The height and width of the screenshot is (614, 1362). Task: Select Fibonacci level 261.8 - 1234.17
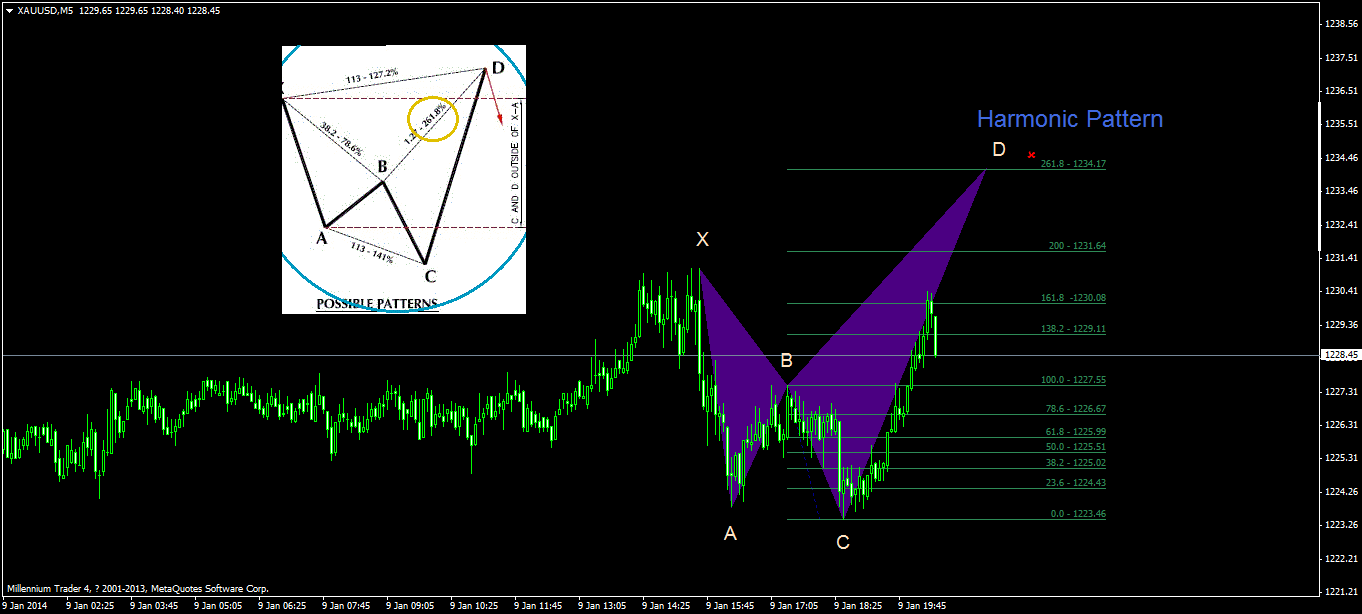pyautogui.click(x=1073, y=164)
